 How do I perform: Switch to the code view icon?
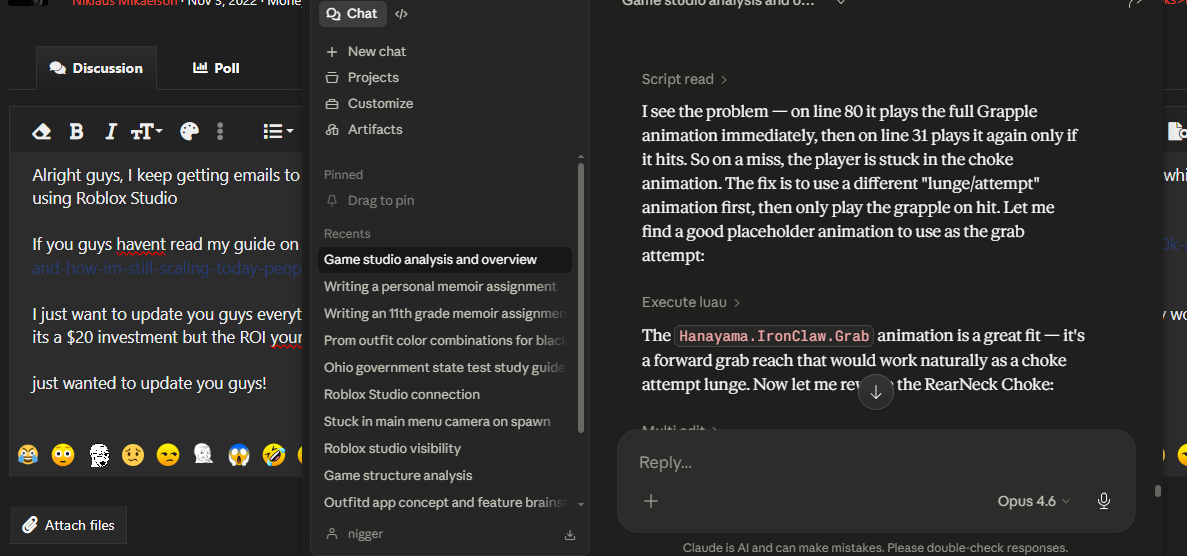click(401, 14)
